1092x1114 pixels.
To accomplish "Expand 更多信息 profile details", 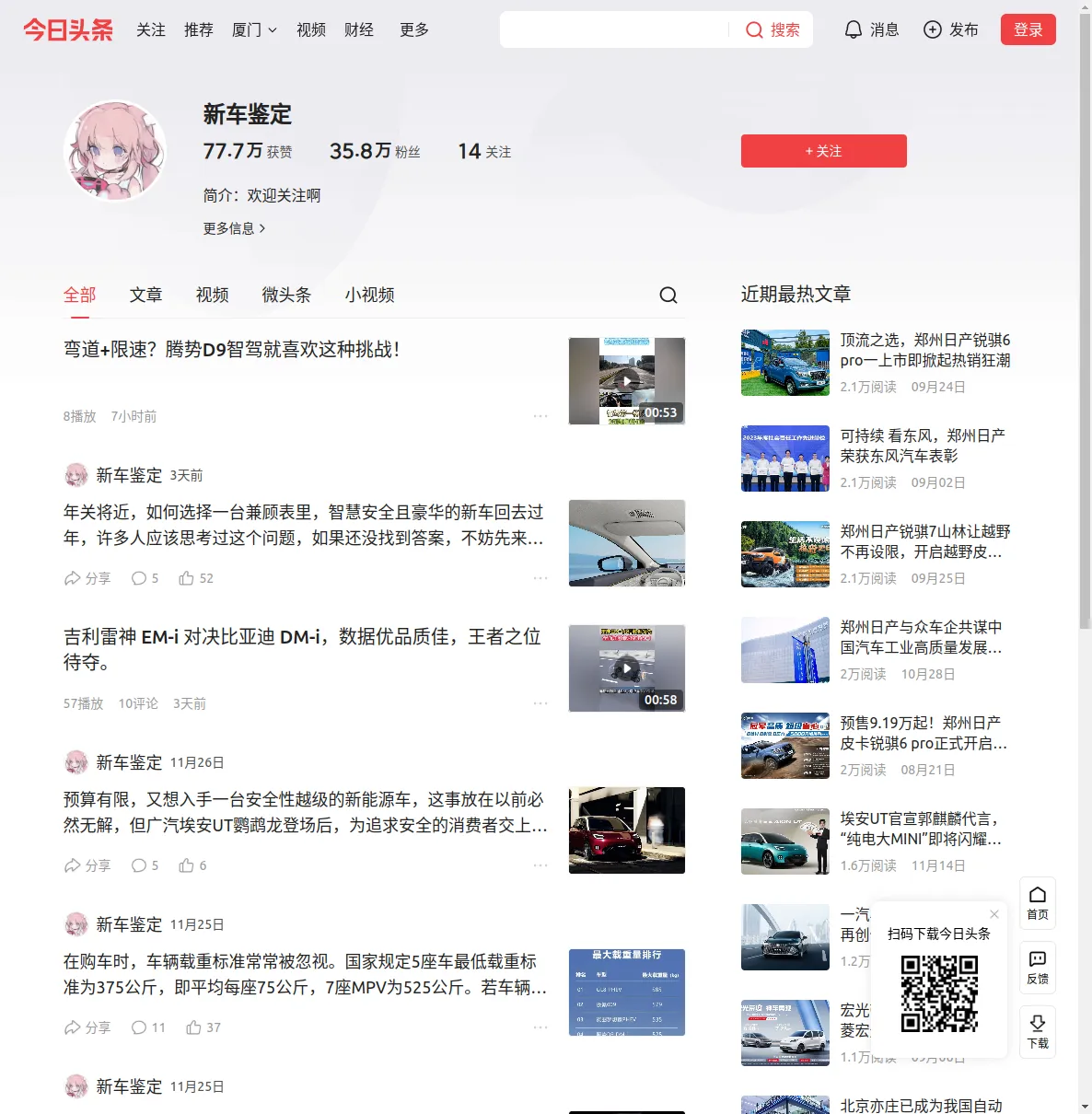I will [235, 228].
